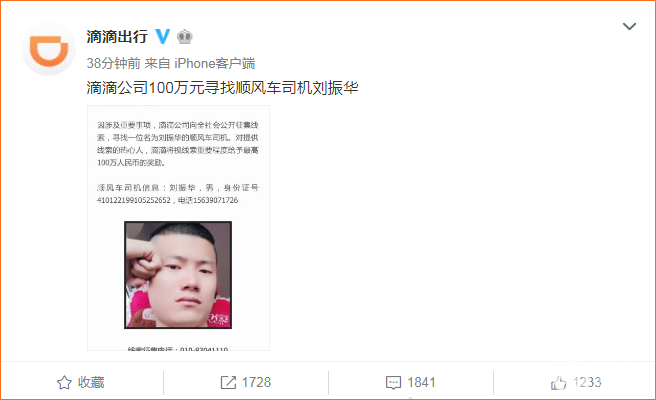
Task: Click the 1728 repost count
Action: pos(256,382)
